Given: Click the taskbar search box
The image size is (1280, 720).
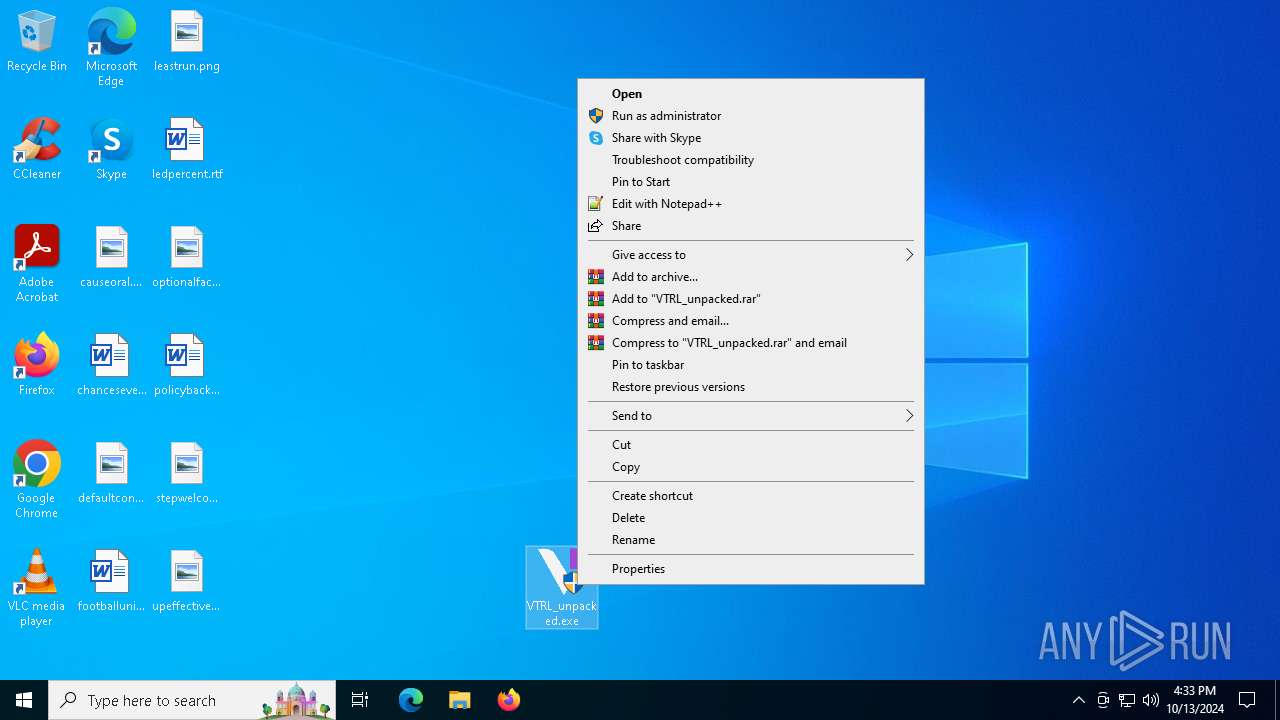Looking at the screenshot, I should pyautogui.click(x=192, y=700).
